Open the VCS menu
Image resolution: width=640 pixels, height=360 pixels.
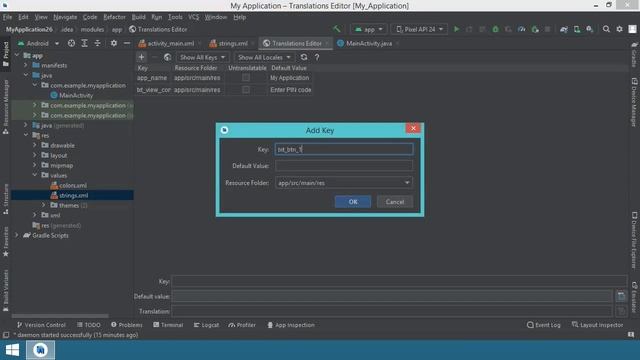(193, 17)
